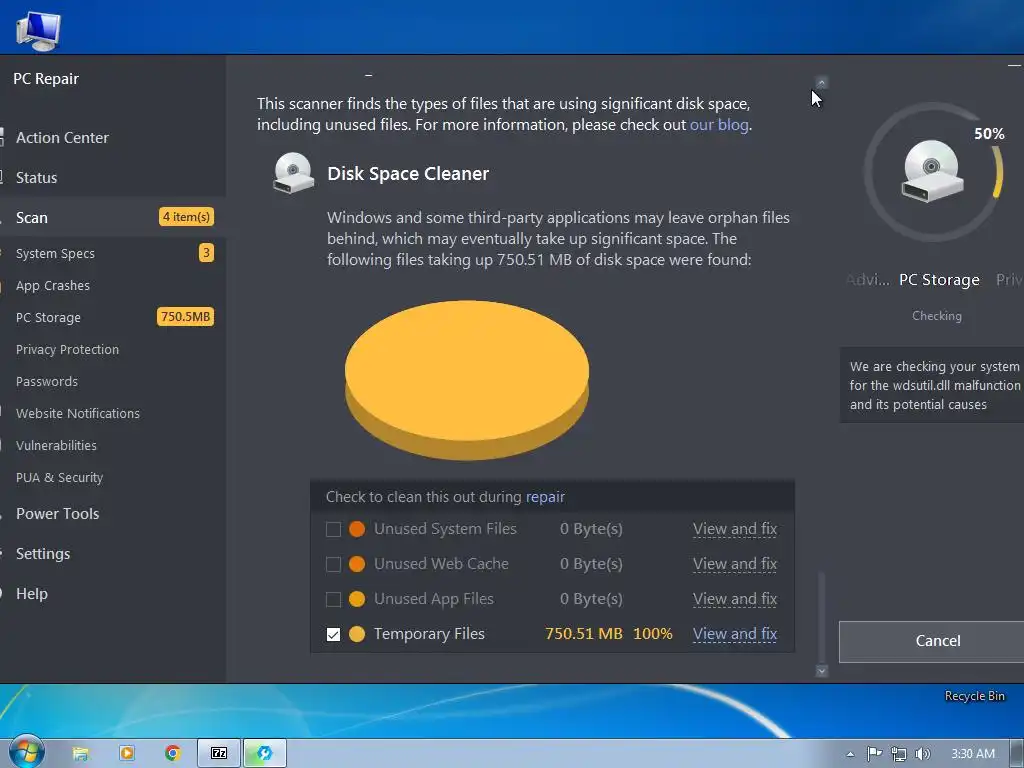
Task: Click the System Specs 3 badge
Action: (x=206, y=253)
